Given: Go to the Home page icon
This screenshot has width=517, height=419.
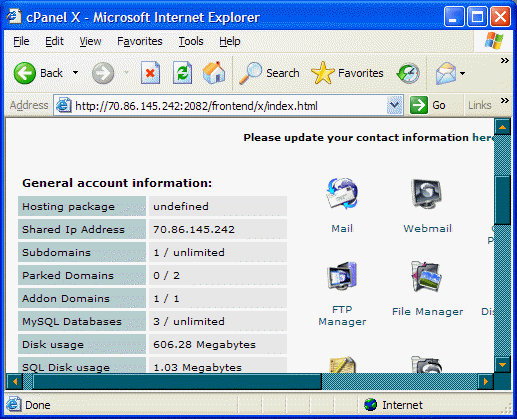Looking at the screenshot, I should click(214, 72).
